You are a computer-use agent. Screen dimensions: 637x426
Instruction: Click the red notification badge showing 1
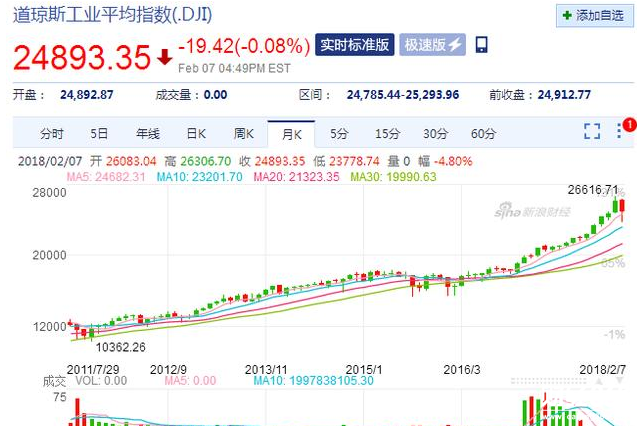coord(630,125)
